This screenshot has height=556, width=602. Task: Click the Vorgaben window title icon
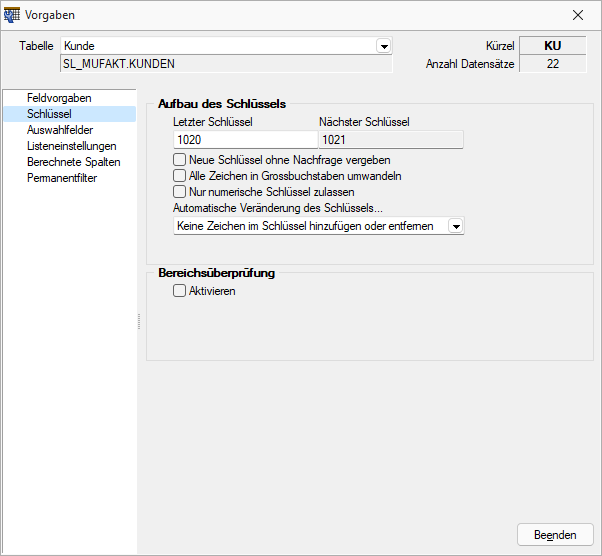(12, 15)
